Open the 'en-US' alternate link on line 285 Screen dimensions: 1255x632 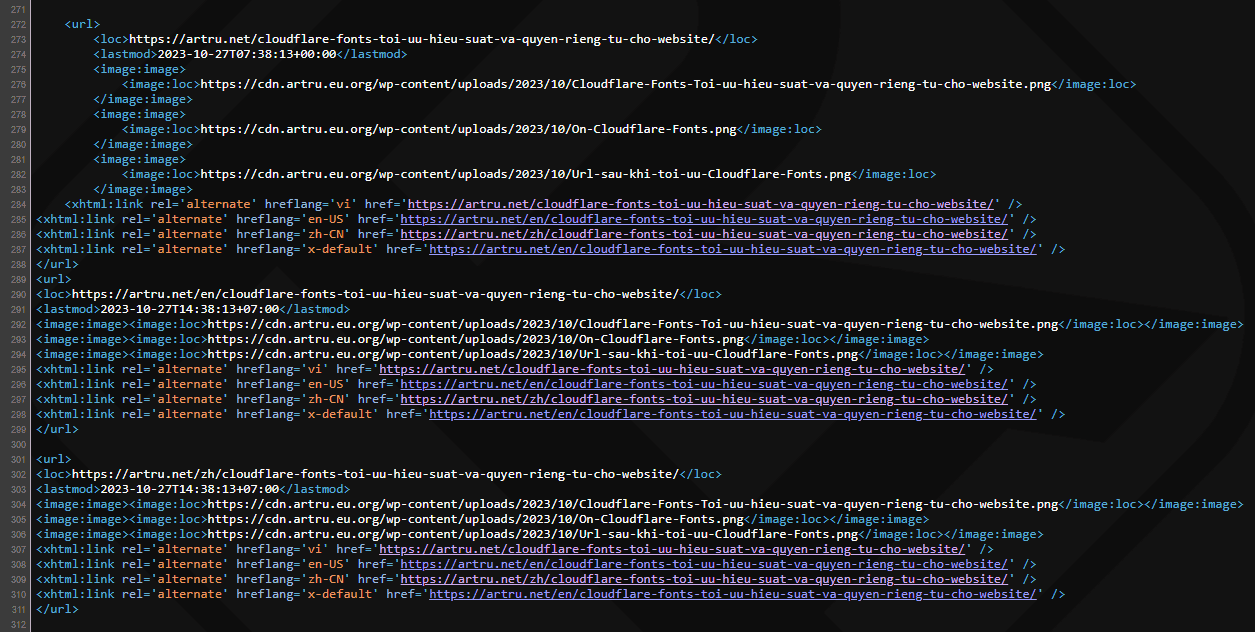point(703,219)
